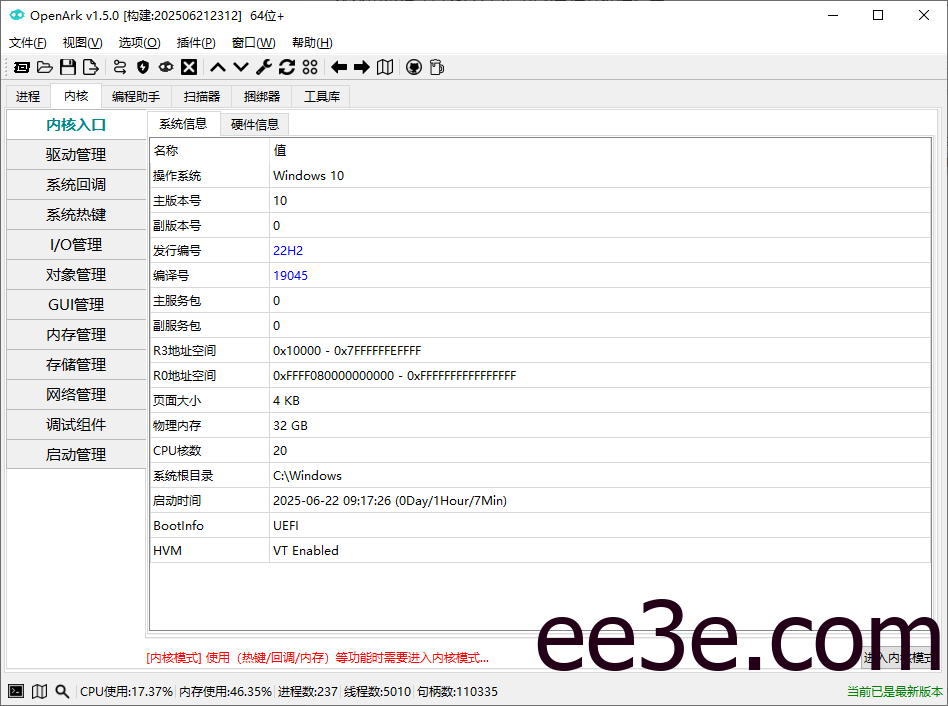Switch to the 硬件信息 tab
The width and height of the screenshot is (948, 706).
254,124
